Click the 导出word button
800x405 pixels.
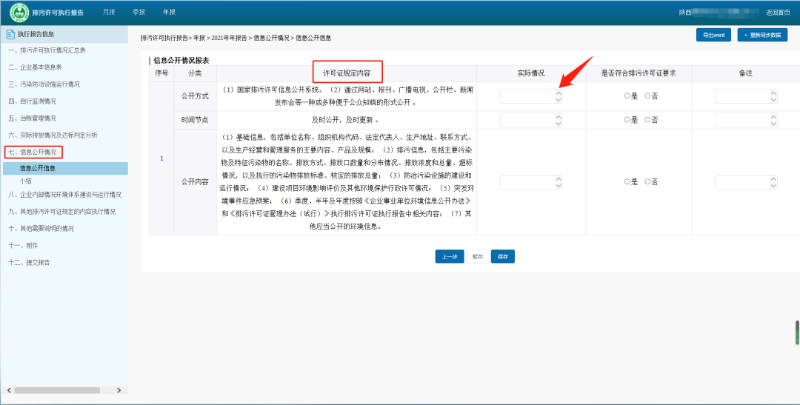(711, 35)
